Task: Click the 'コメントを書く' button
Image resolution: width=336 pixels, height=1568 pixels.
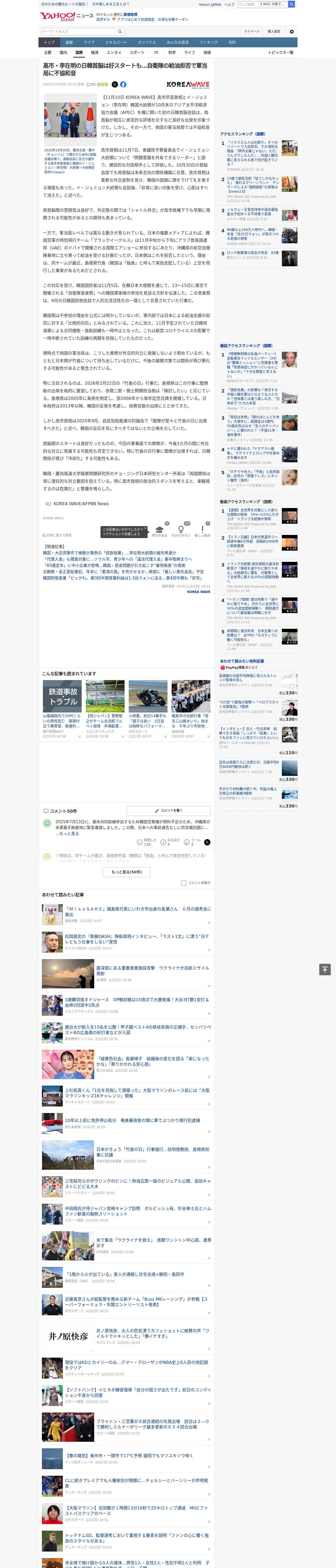Action: coord(168,811)
